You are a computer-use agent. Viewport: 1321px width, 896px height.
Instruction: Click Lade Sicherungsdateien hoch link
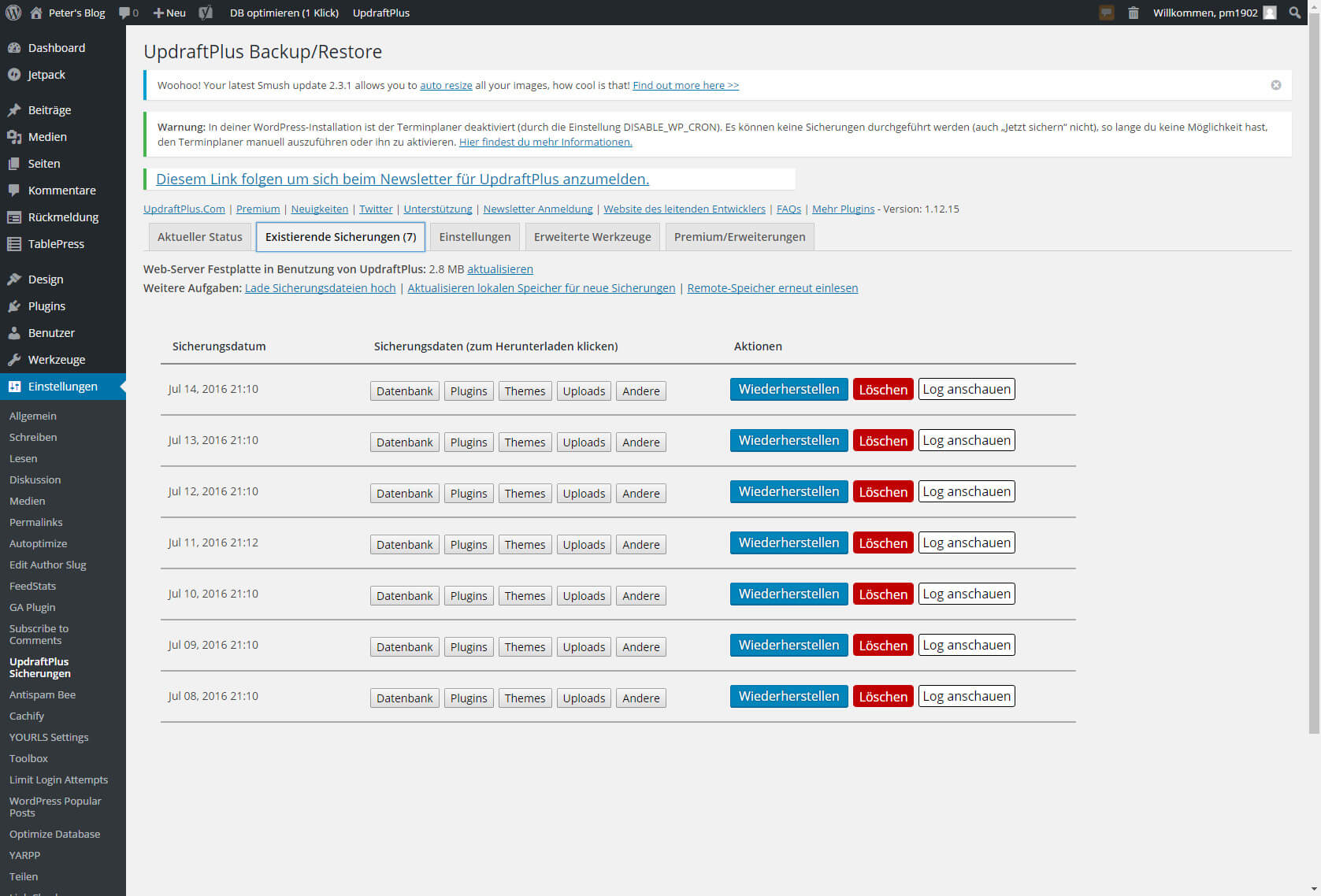(x=321, y=288)
